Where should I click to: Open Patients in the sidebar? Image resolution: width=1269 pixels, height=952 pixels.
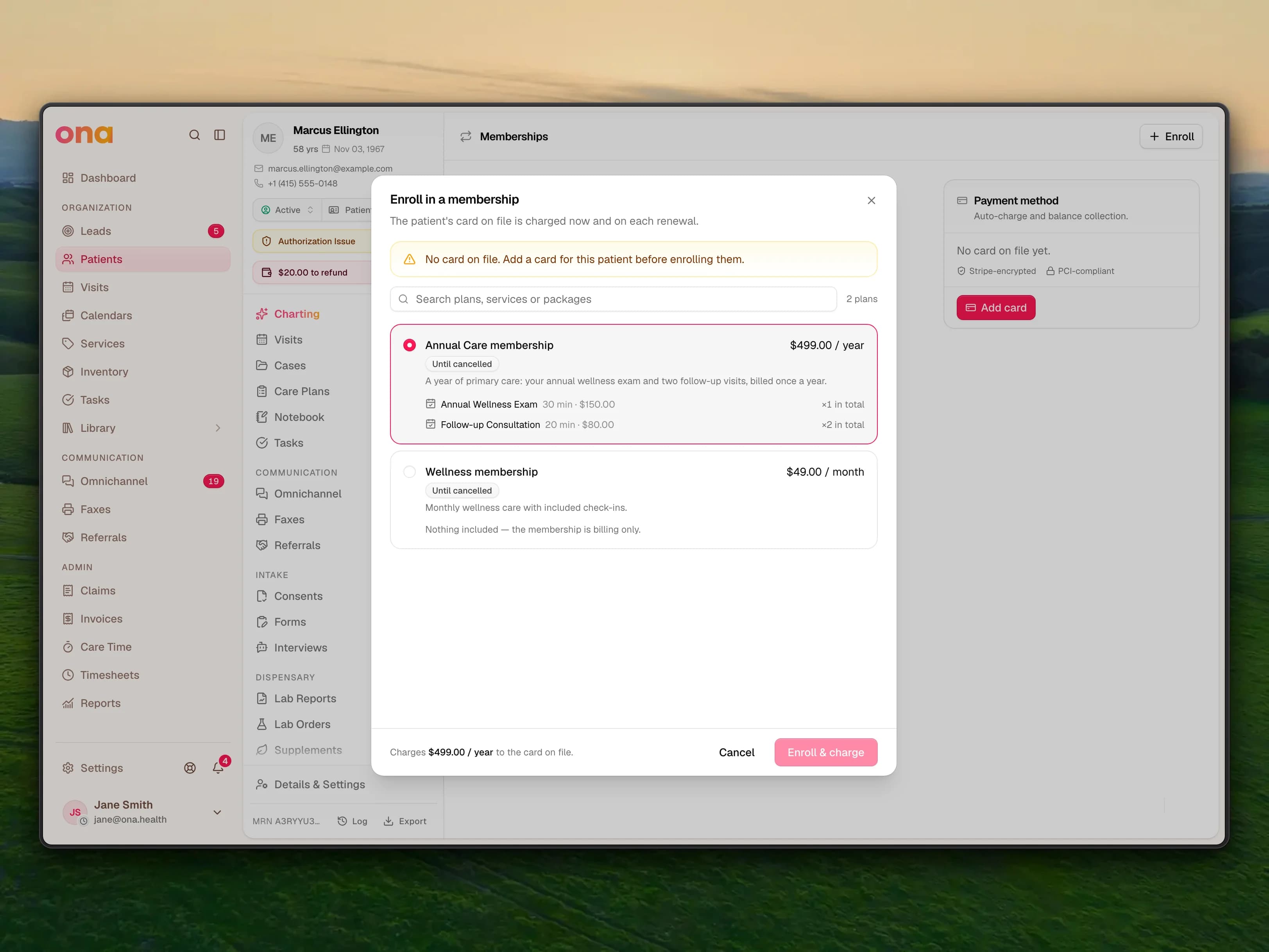143,259
